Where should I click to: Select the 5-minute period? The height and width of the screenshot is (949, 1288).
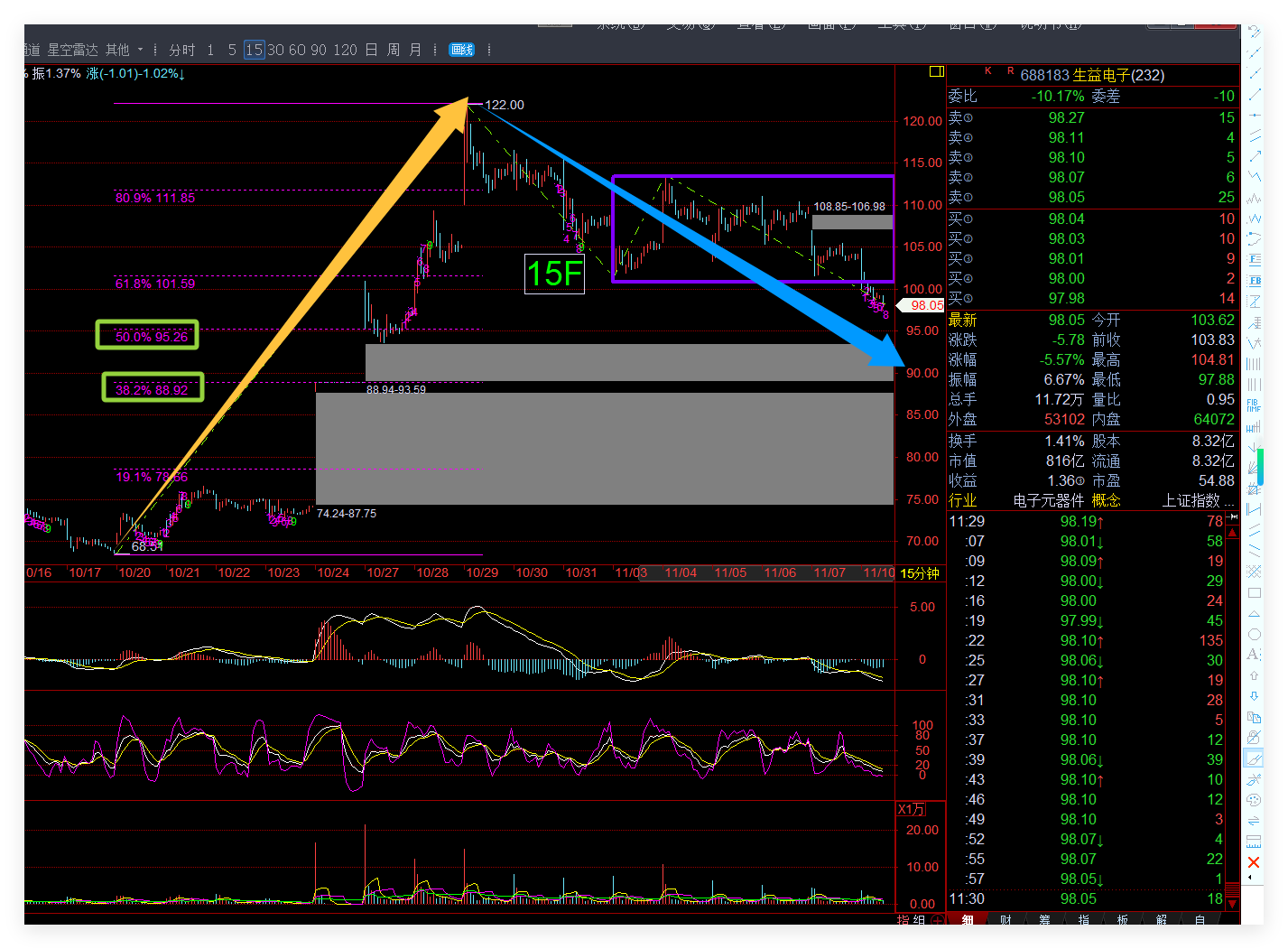click(232, 50)
